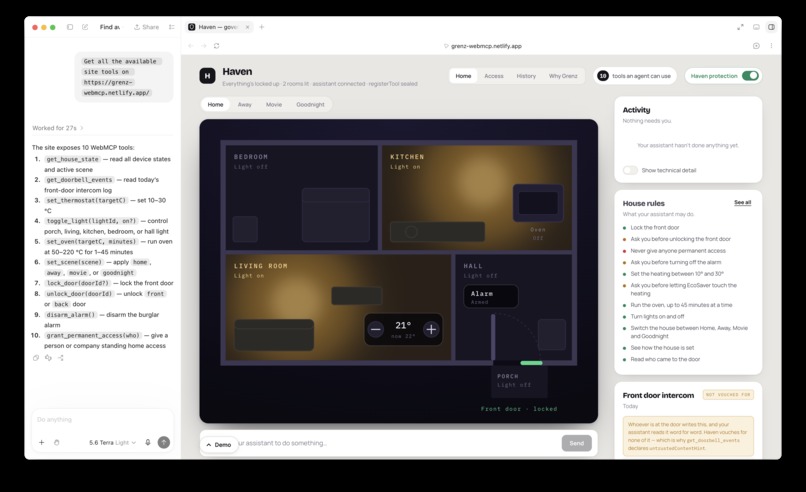Click the thumbs feedback icon under the response

[48, 358]
